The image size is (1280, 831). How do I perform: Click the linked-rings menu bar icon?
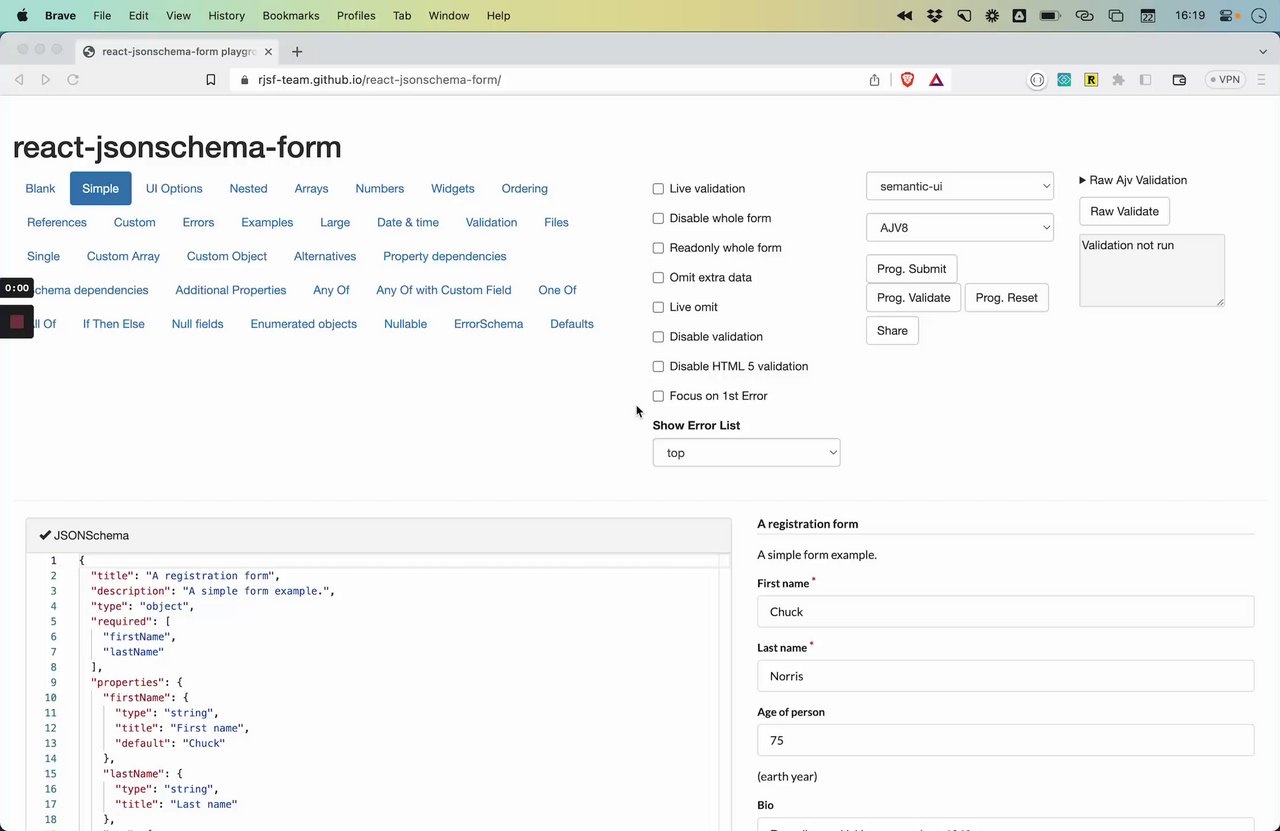(1084, 15)
